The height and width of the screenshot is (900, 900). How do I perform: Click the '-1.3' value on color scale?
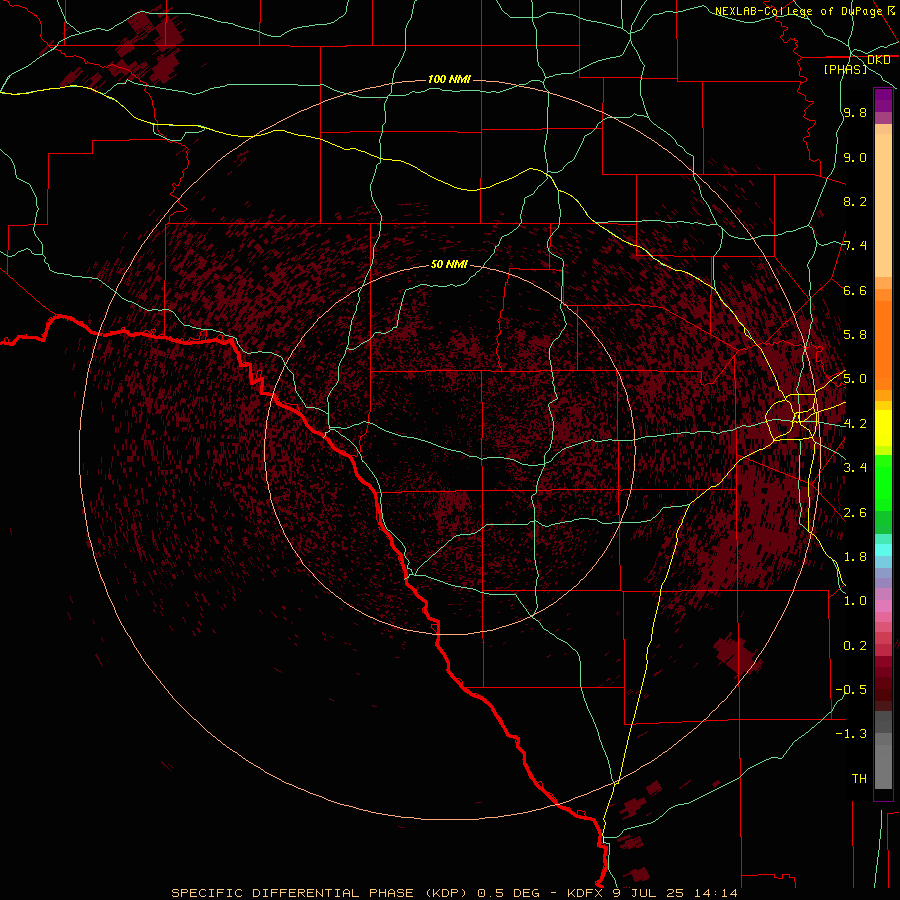pyautogui.click(x=851, y=734)
